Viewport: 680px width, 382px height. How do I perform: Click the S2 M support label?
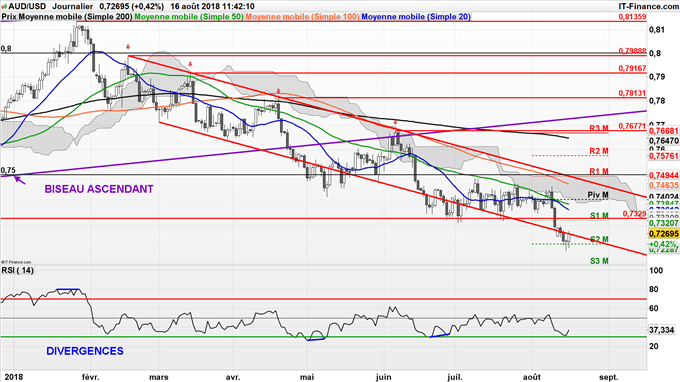pos(599,239)
